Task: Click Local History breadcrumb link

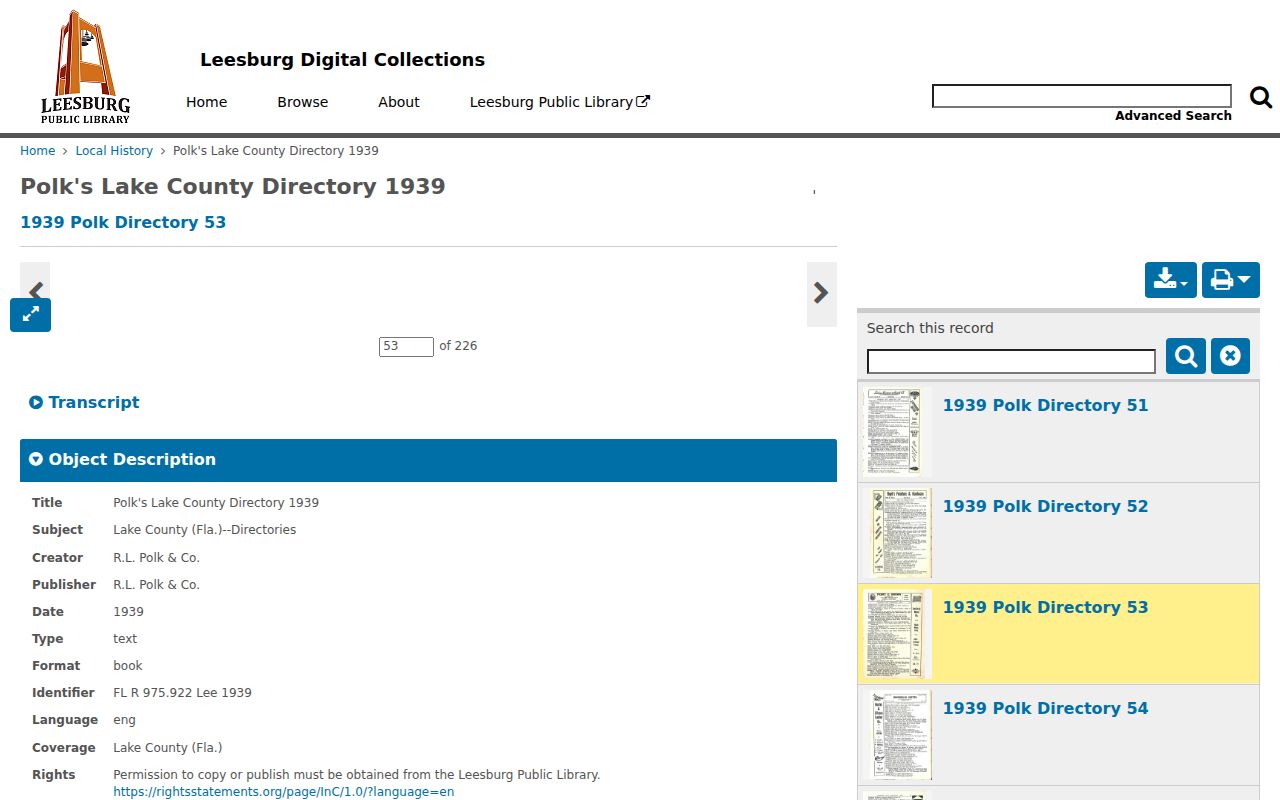Action: 114,151
